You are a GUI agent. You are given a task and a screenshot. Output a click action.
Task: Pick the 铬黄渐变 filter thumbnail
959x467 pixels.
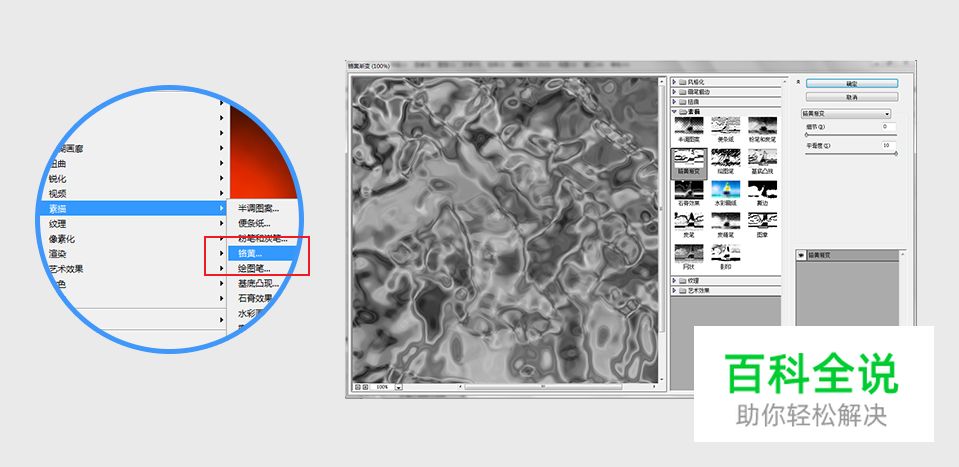tap(690, 160)
